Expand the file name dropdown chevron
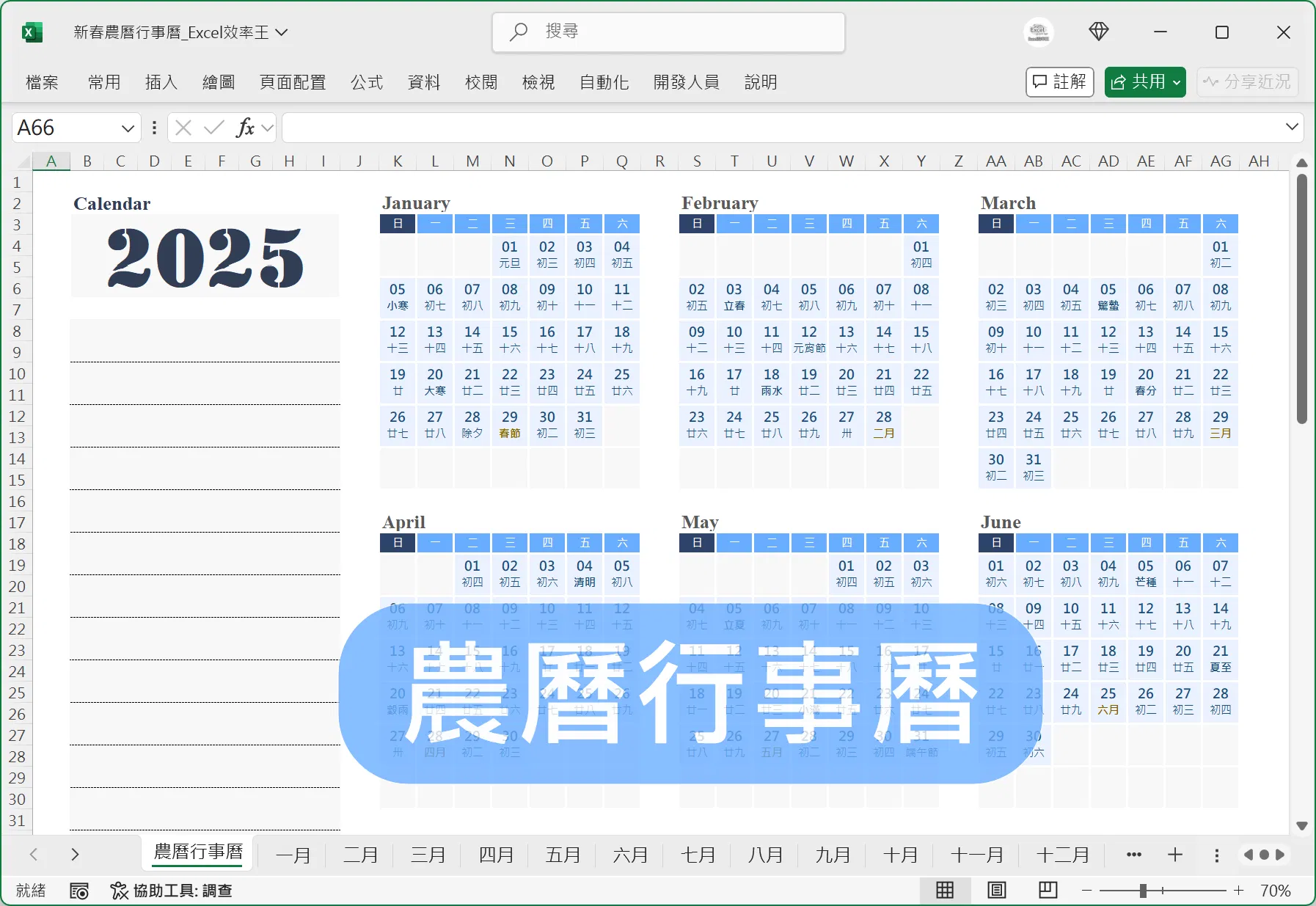Image resolution: width=1316 pixels, height=906 pixels. tap(282, 32)
